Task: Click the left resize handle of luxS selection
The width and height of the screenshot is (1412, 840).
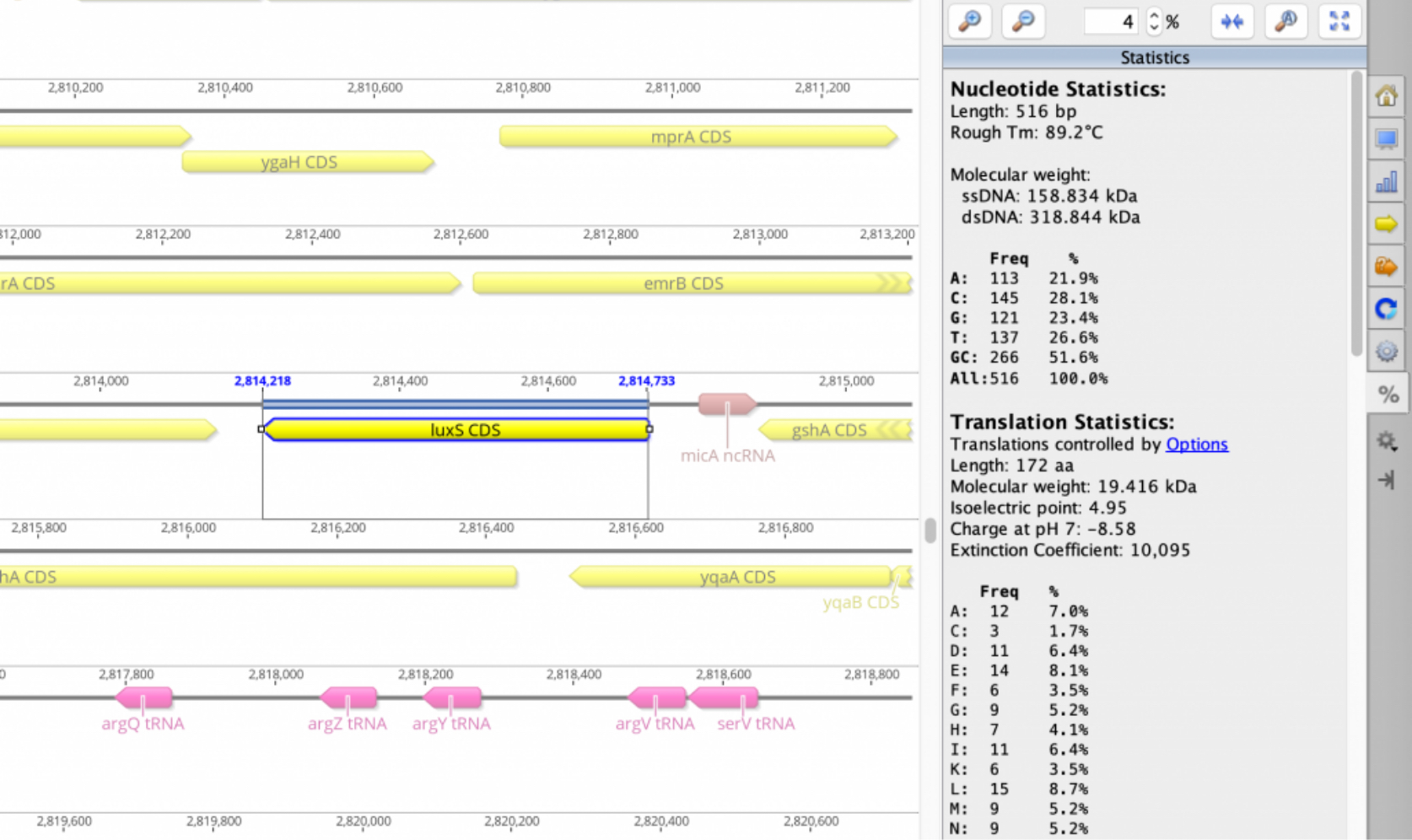Action: pyautogui.click(x=261, y=429)
